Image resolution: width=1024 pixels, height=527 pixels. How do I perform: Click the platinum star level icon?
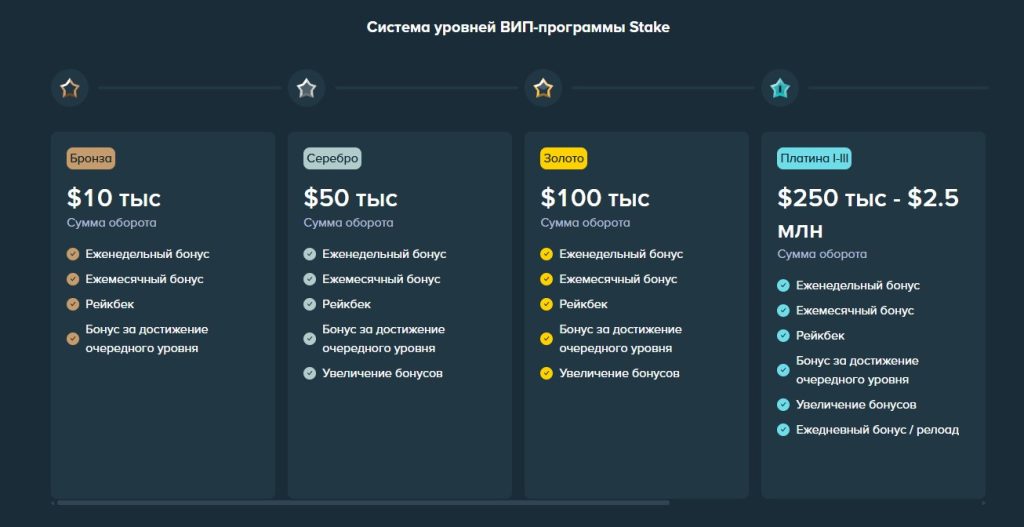pos(780,89)
